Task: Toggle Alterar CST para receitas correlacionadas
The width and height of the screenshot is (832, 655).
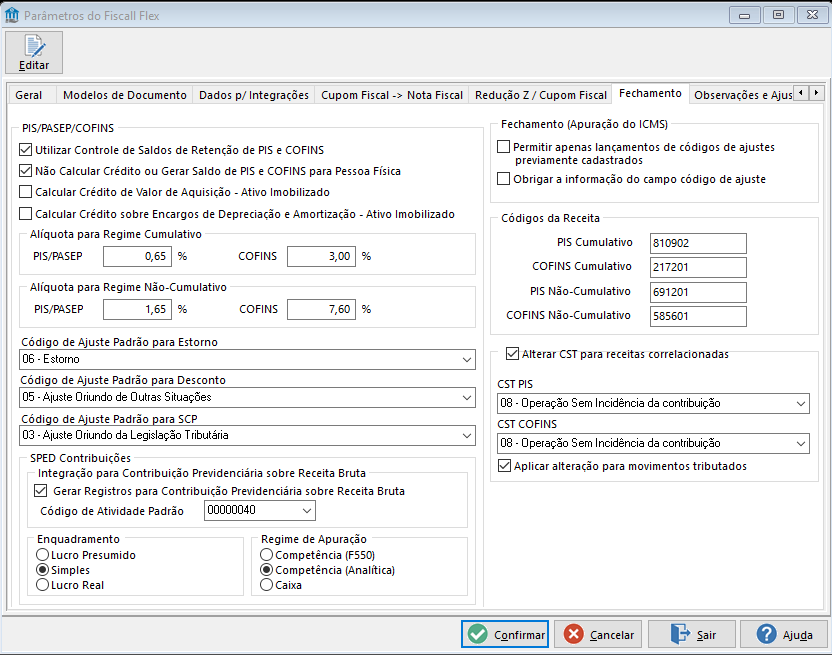Action: tap(512, 354)
